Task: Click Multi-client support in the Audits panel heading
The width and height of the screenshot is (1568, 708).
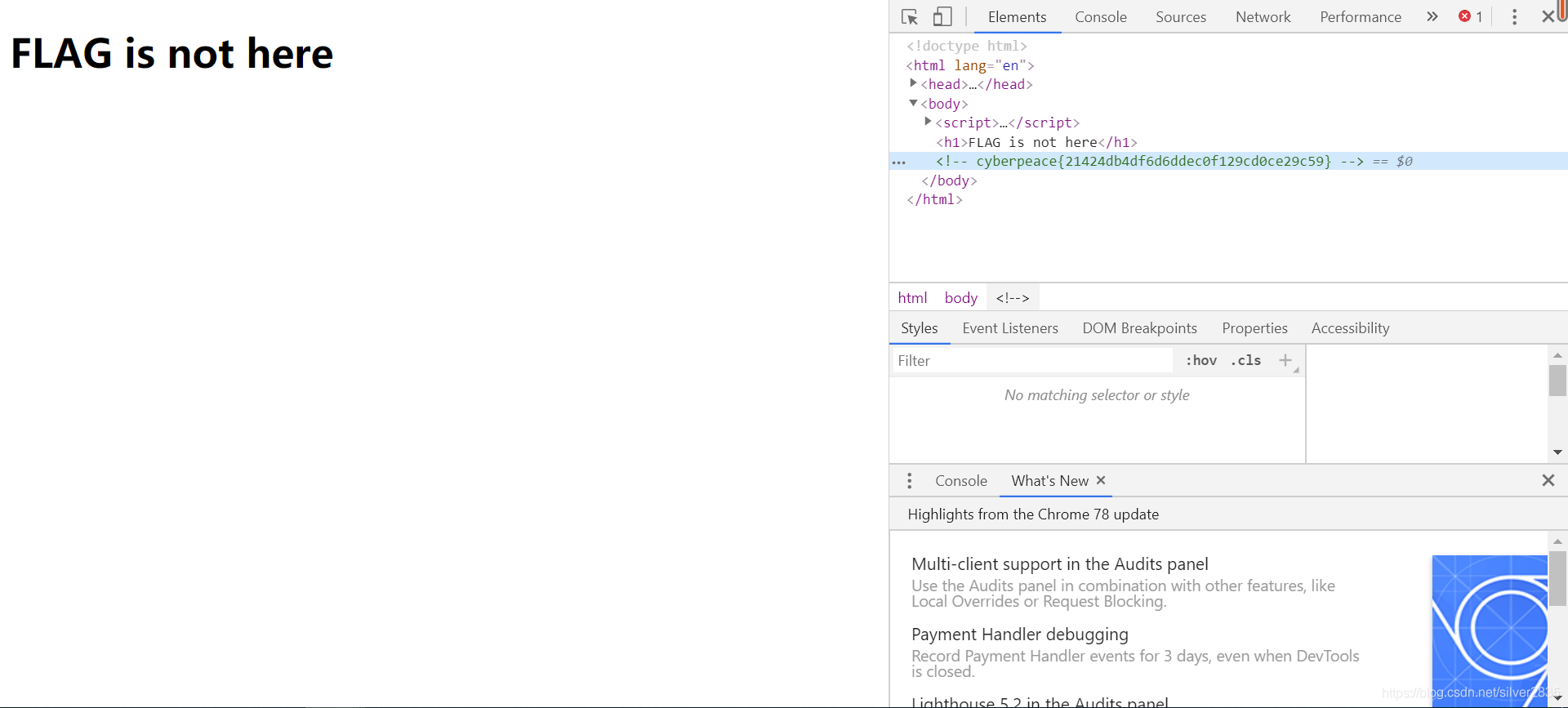Action: pos(1059,564)
